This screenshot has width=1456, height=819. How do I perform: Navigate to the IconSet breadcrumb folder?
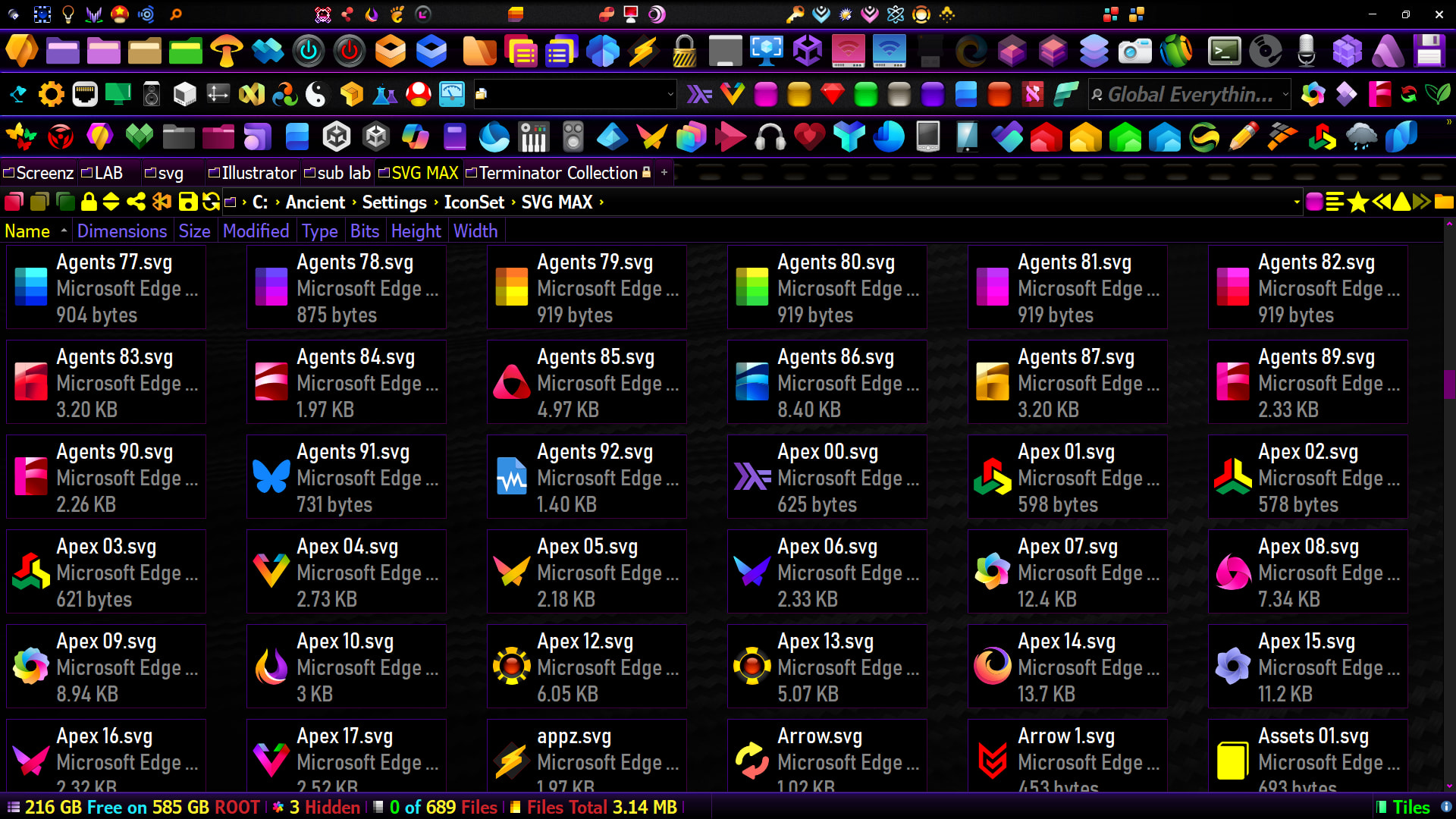(x=474, y=202)
